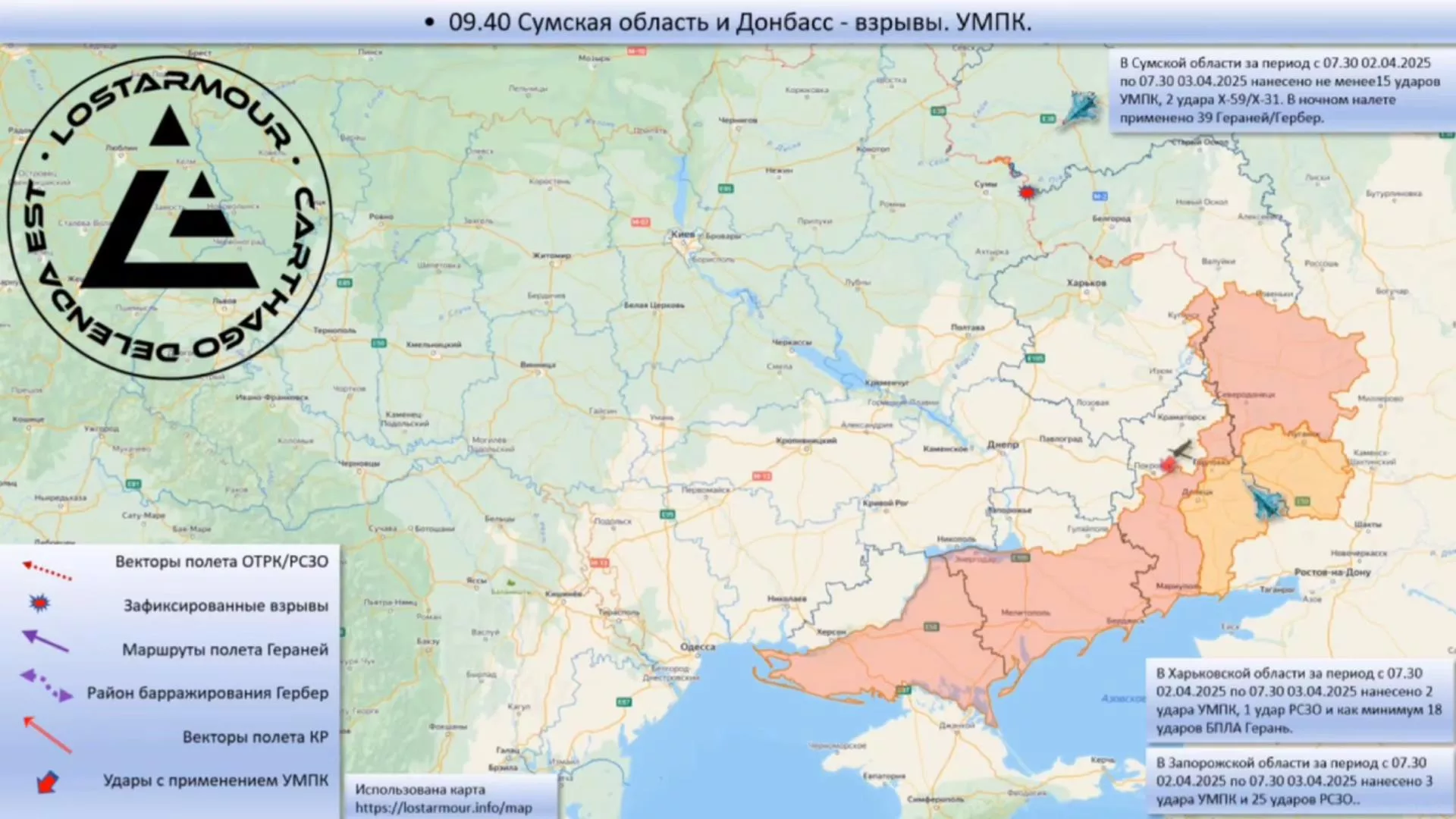Click the title '09.40 Сумская область и Донбасс'

tap(641, 22)
